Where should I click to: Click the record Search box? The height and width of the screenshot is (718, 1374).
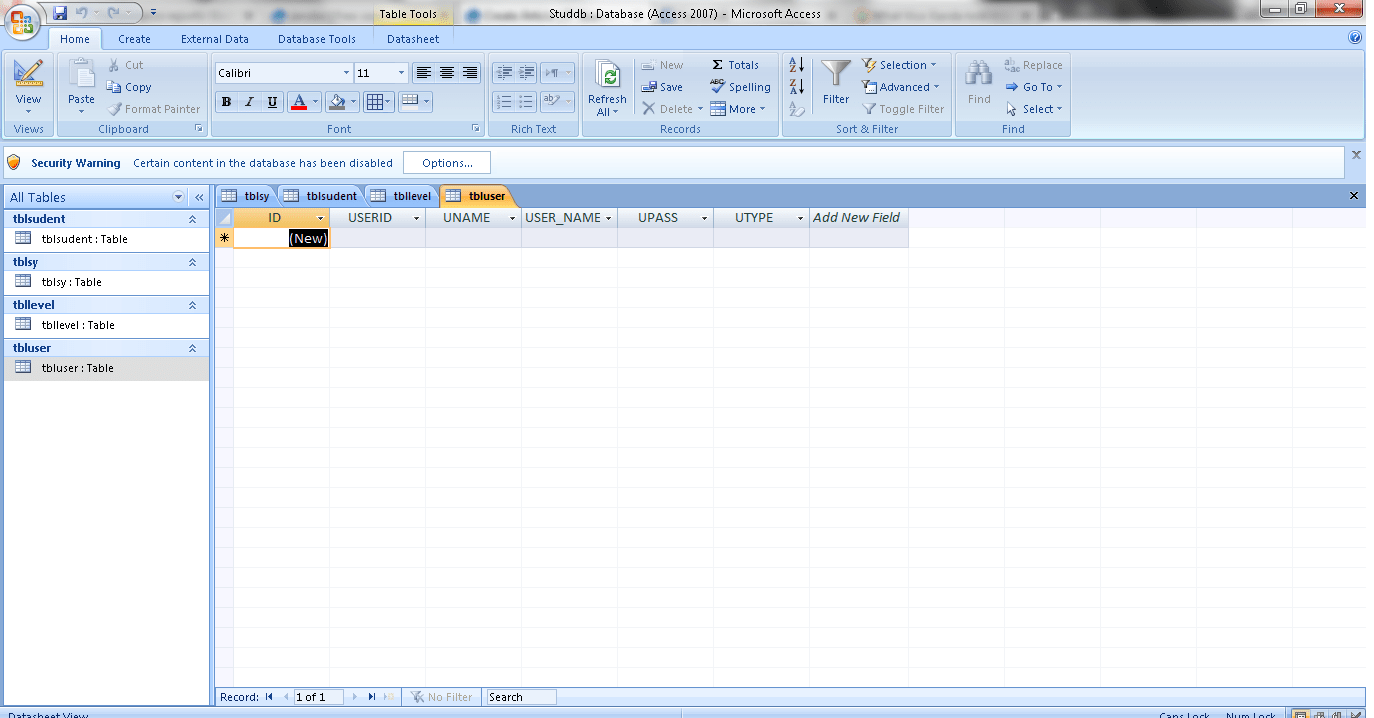(520, 697)
